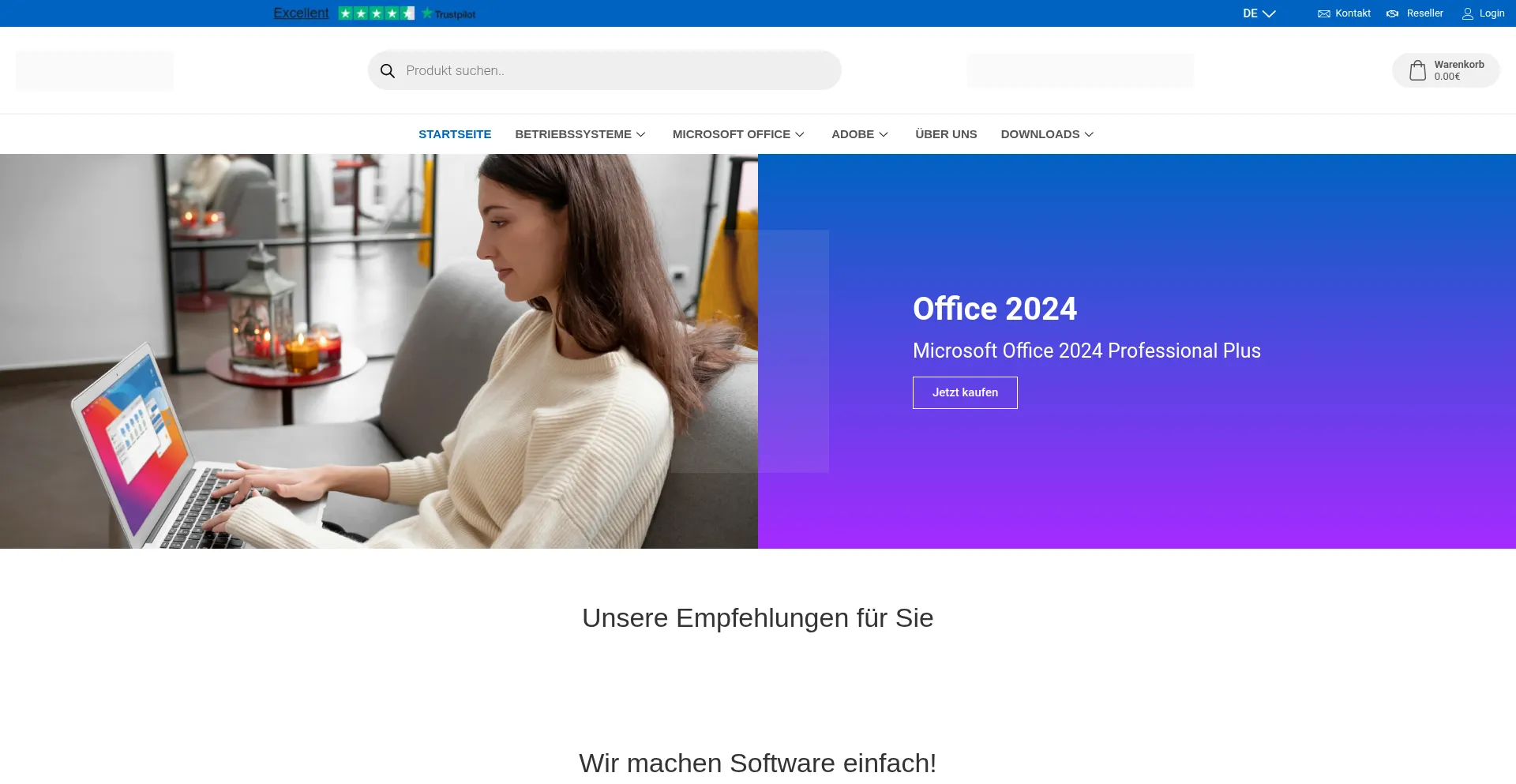Click the Reseller handshake icon
The width and height of the screenshot is (1516, 784).
[1393, 13]
